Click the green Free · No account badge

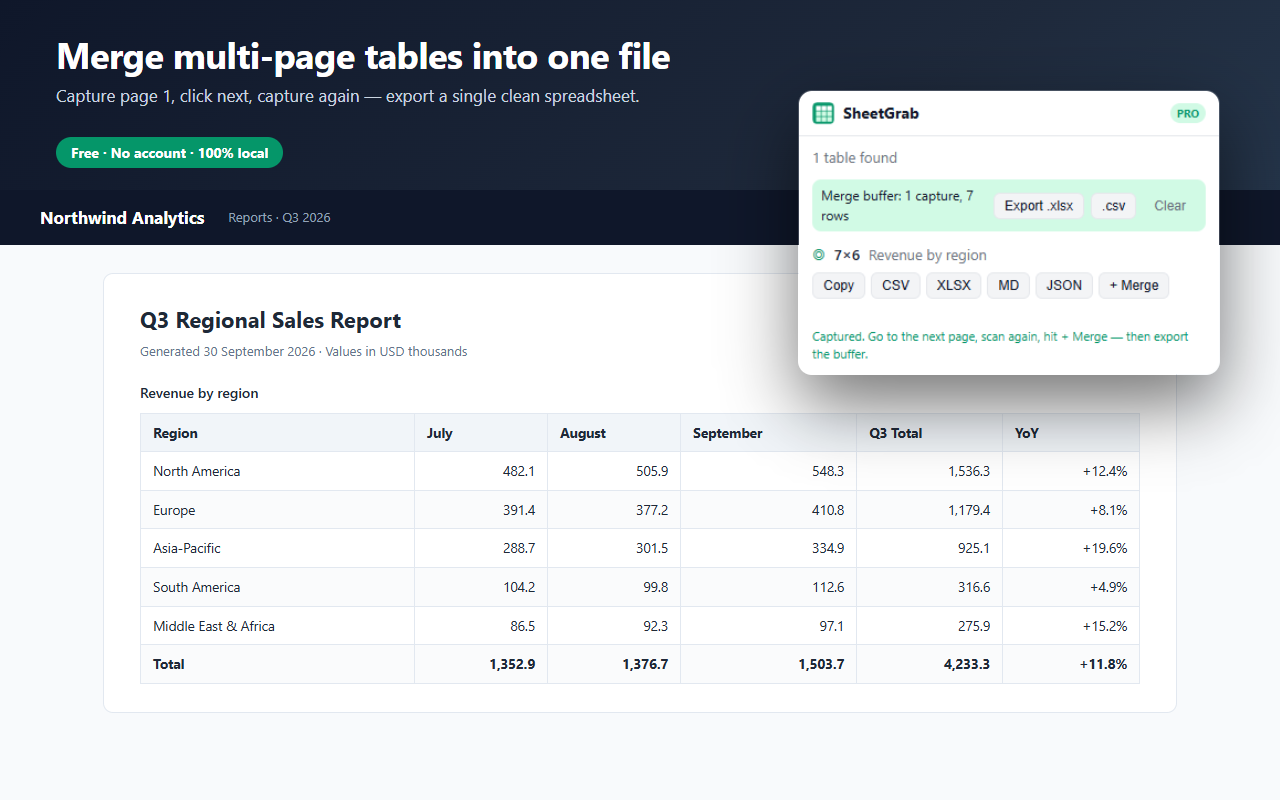[170, 153]
